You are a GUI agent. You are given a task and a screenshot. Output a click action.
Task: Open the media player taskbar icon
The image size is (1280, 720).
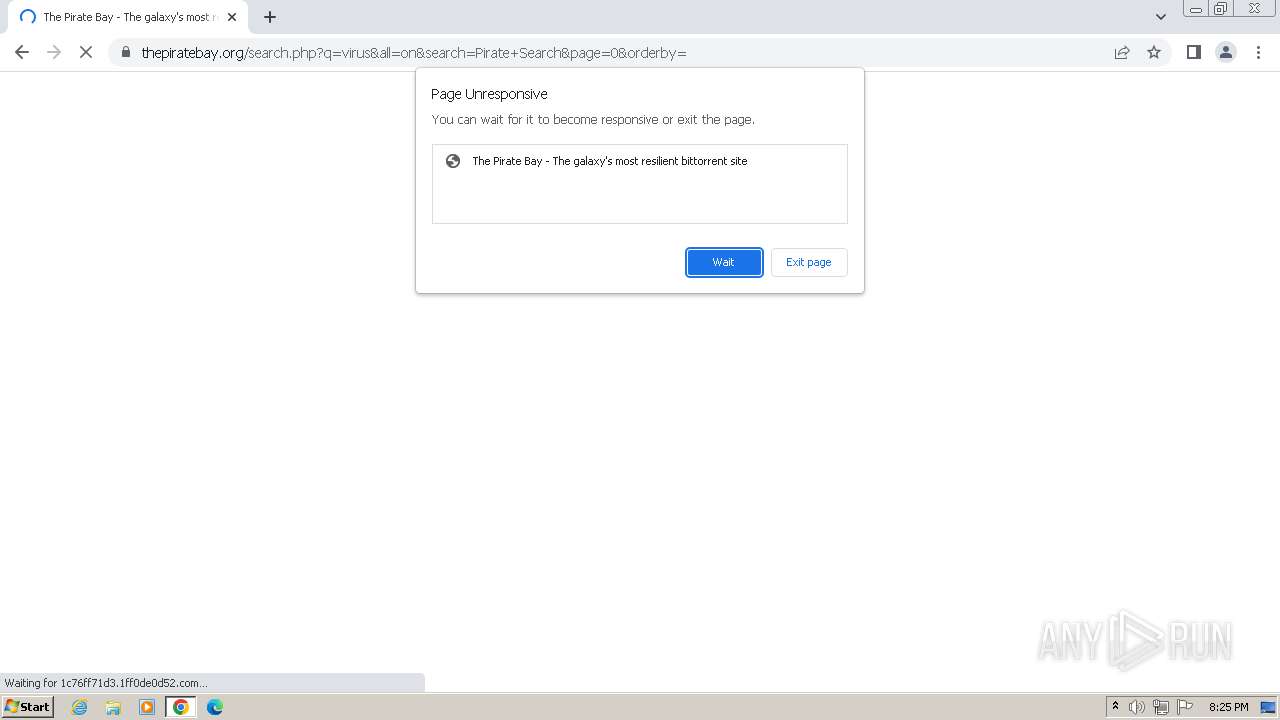[x=147, y=707]
